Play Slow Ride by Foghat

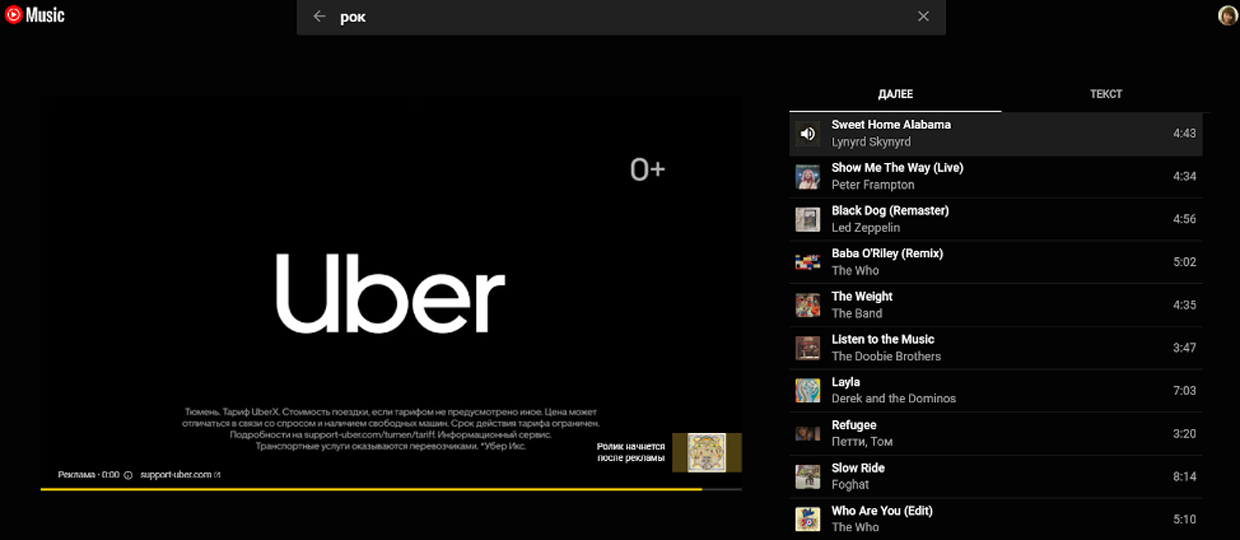point(858,468)
